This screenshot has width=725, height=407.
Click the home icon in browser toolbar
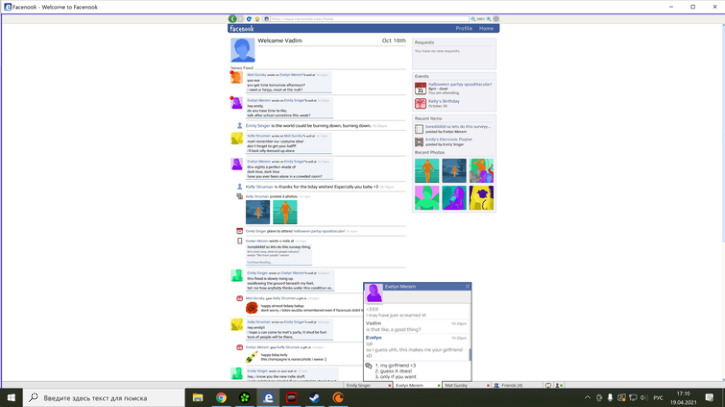click(x=257, y=19)
